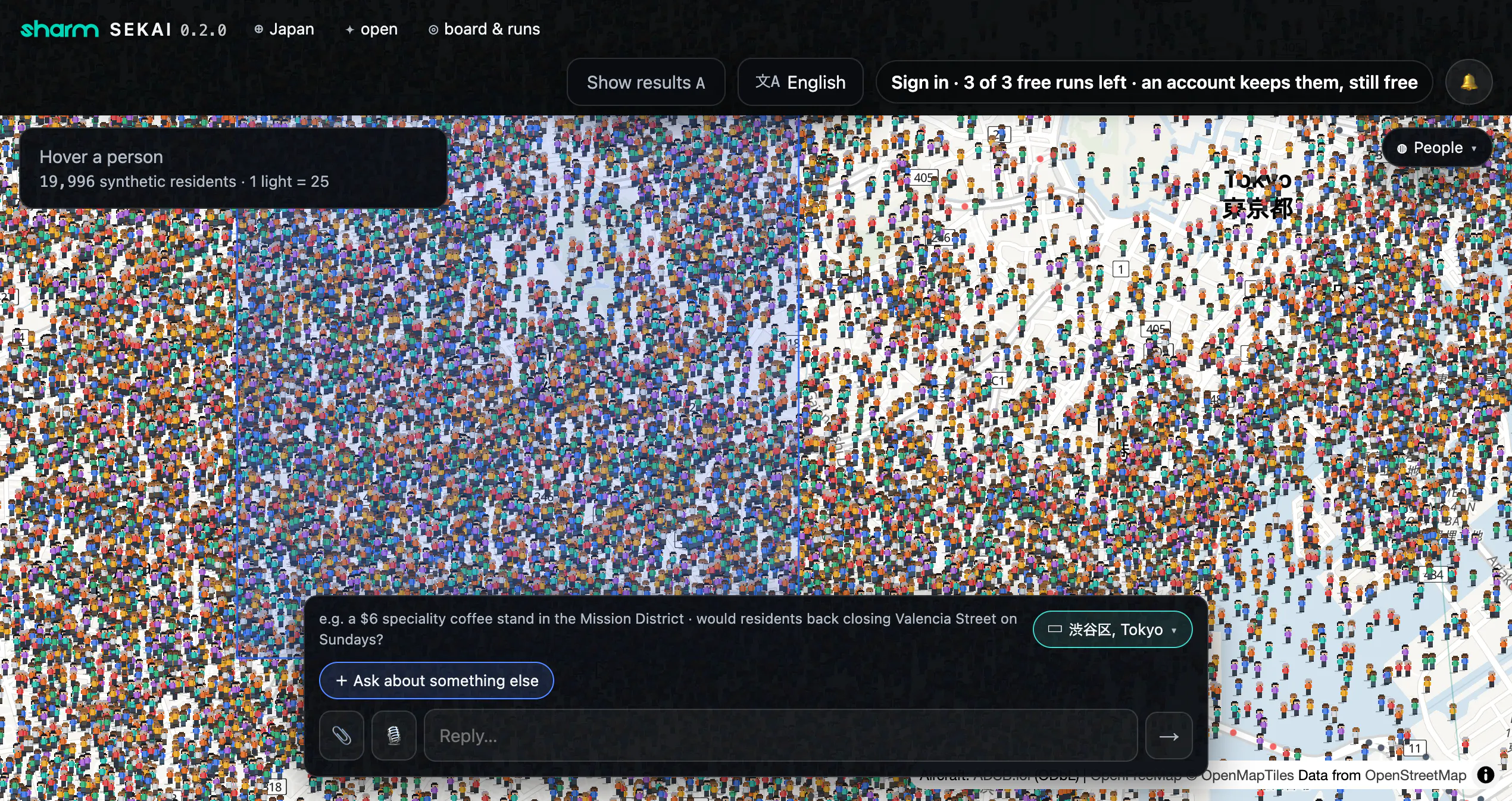Image resolution: width=1512 pixels, height=801 pixels.
Task: Click the route 11 map shield
Action: tap(1415, 747)
